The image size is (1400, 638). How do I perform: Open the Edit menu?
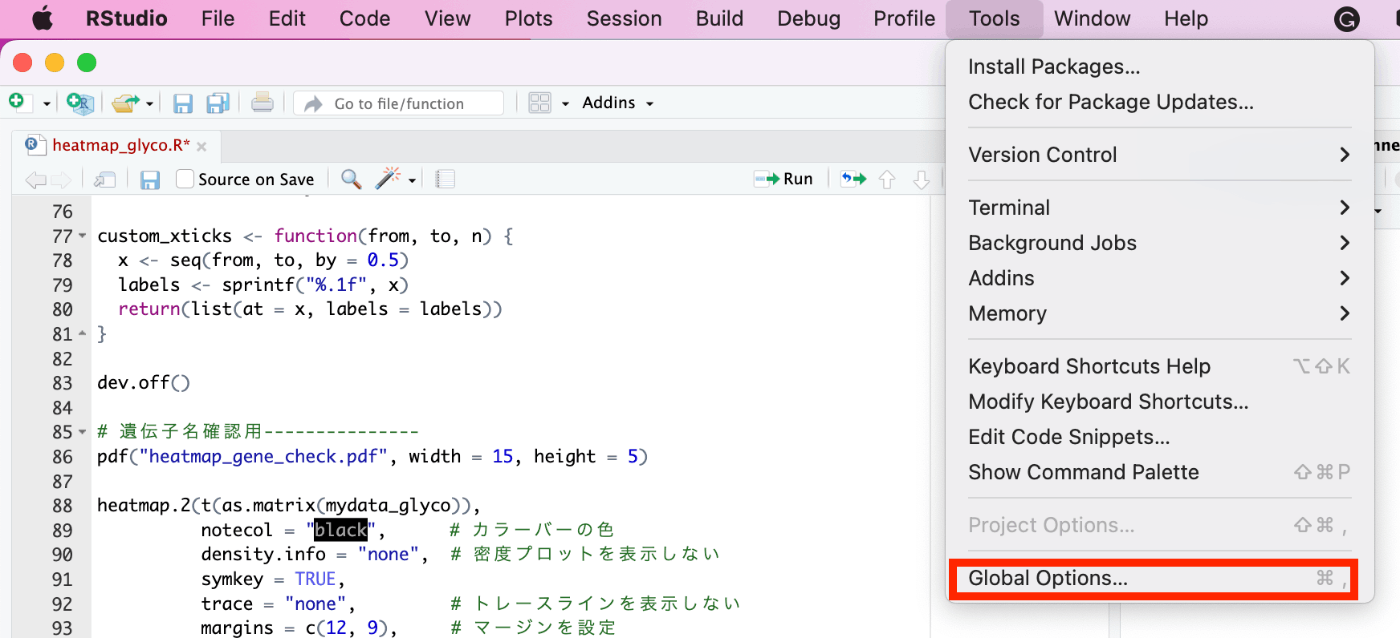point(287,19)
